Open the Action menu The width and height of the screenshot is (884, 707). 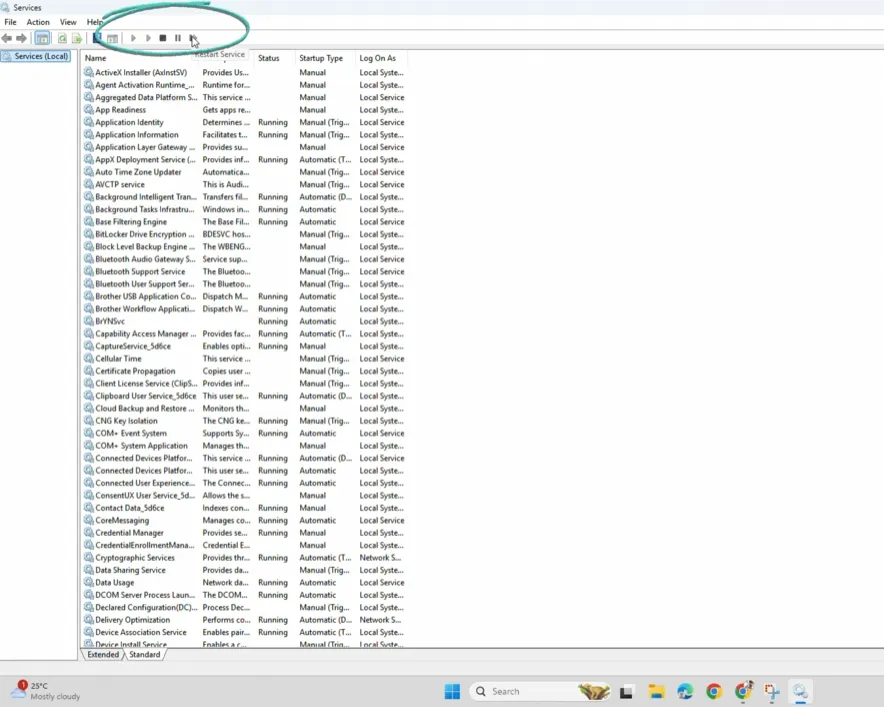[38, 22]
